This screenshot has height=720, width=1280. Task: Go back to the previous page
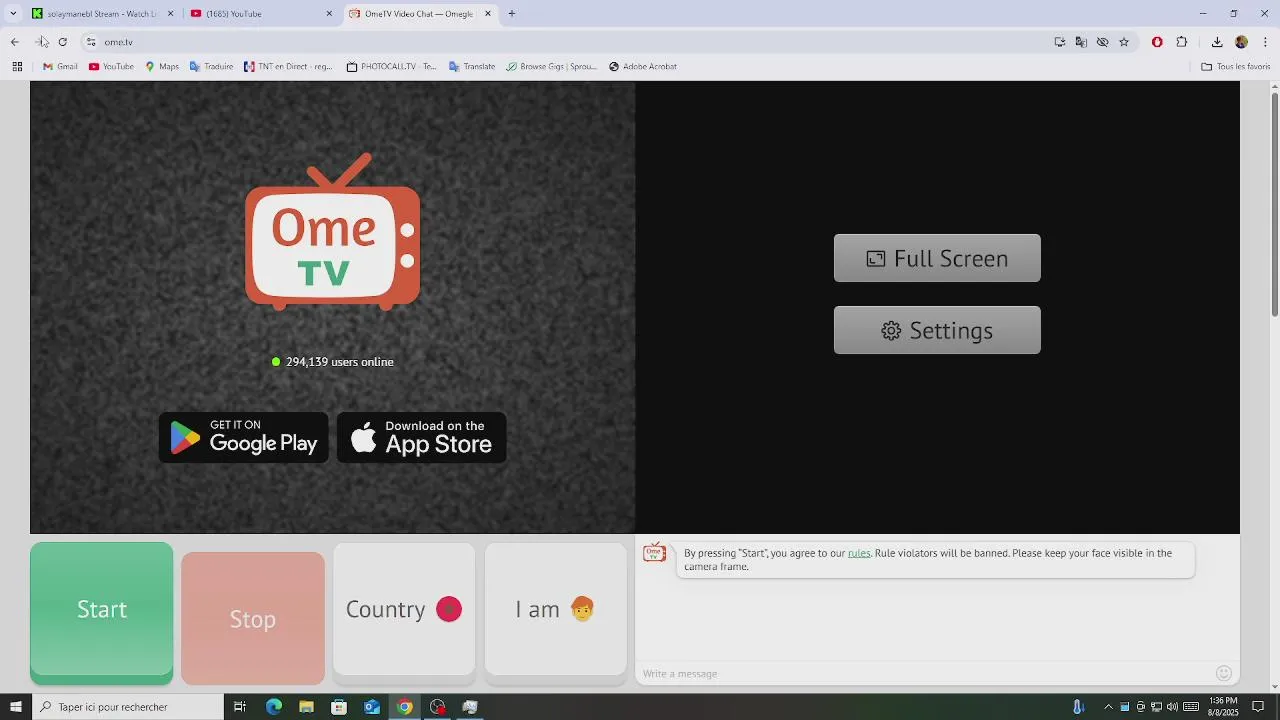(15, 42)
